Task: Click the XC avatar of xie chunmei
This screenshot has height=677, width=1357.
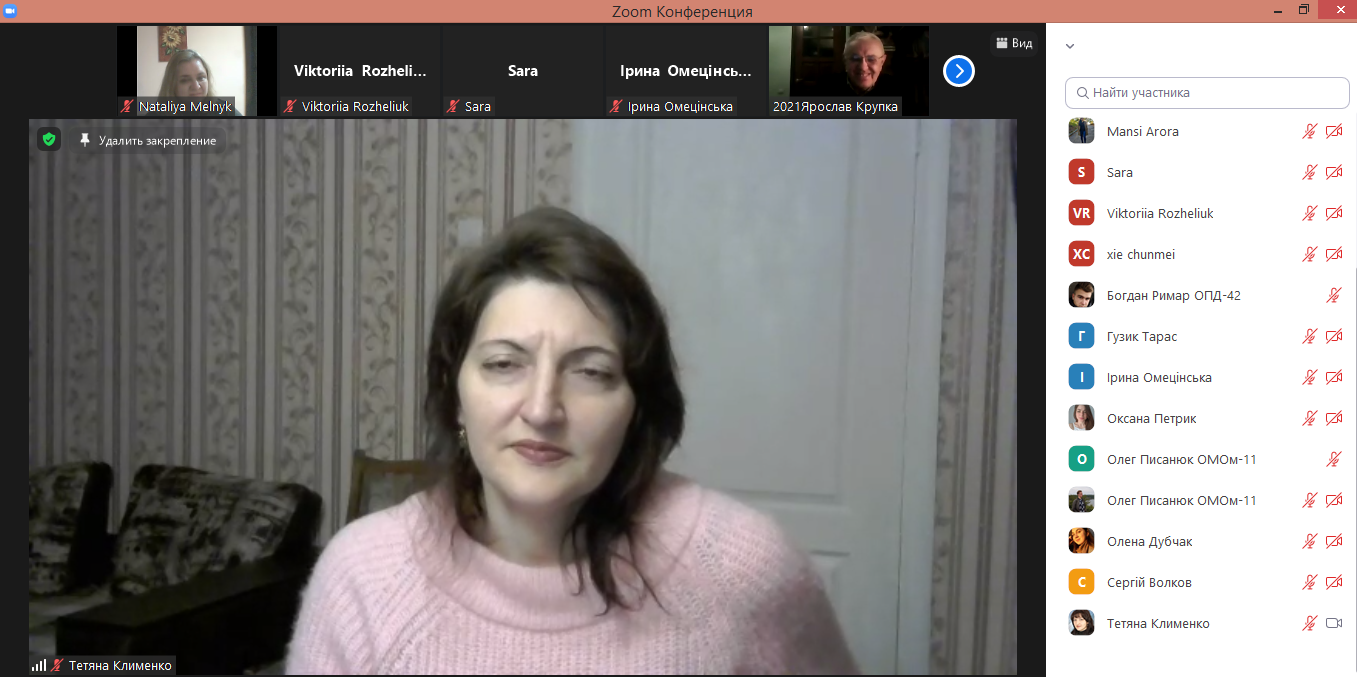Action: [1081, 254]
